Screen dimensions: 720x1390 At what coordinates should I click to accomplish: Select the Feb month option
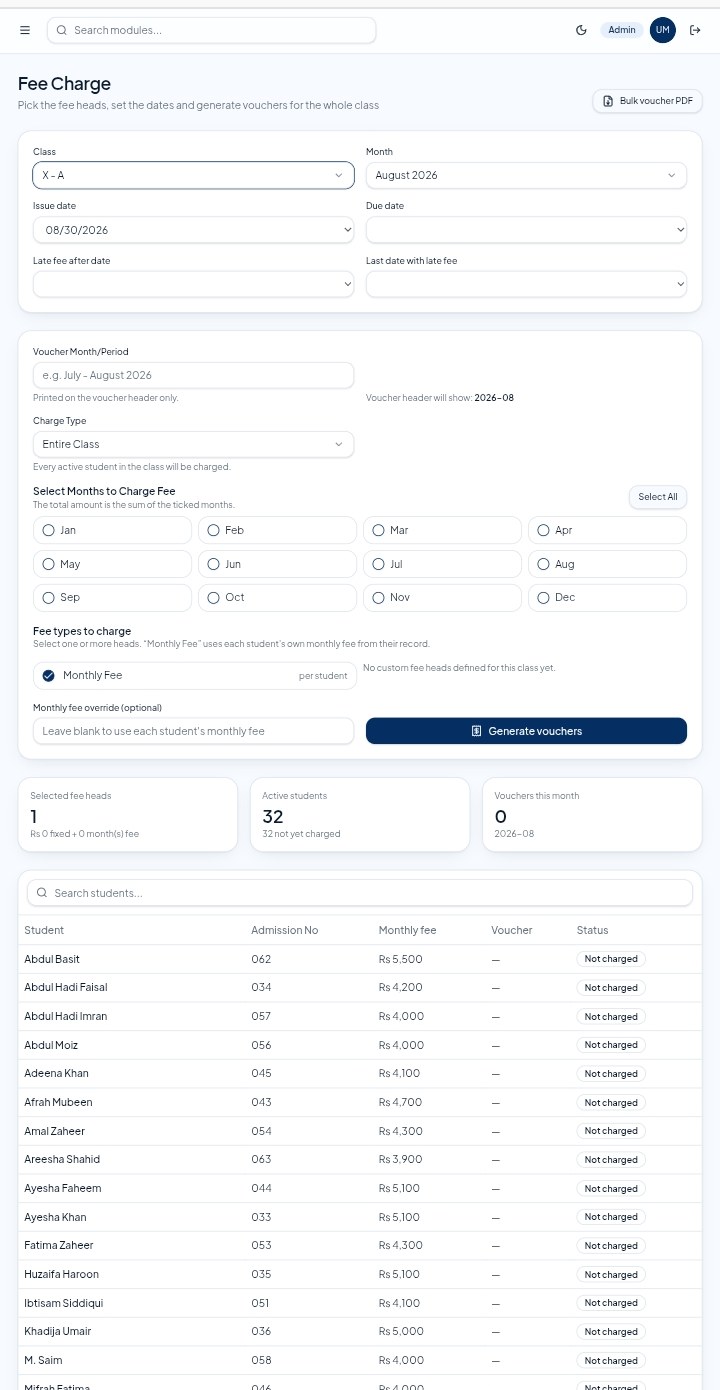coord(277,530)
